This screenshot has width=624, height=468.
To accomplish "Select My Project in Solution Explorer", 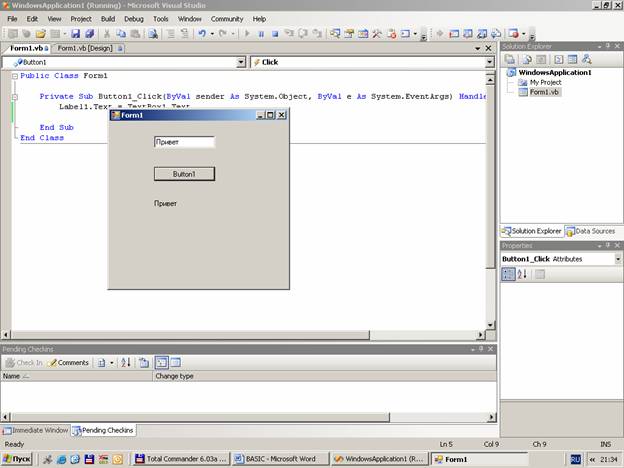I will 545,82.
